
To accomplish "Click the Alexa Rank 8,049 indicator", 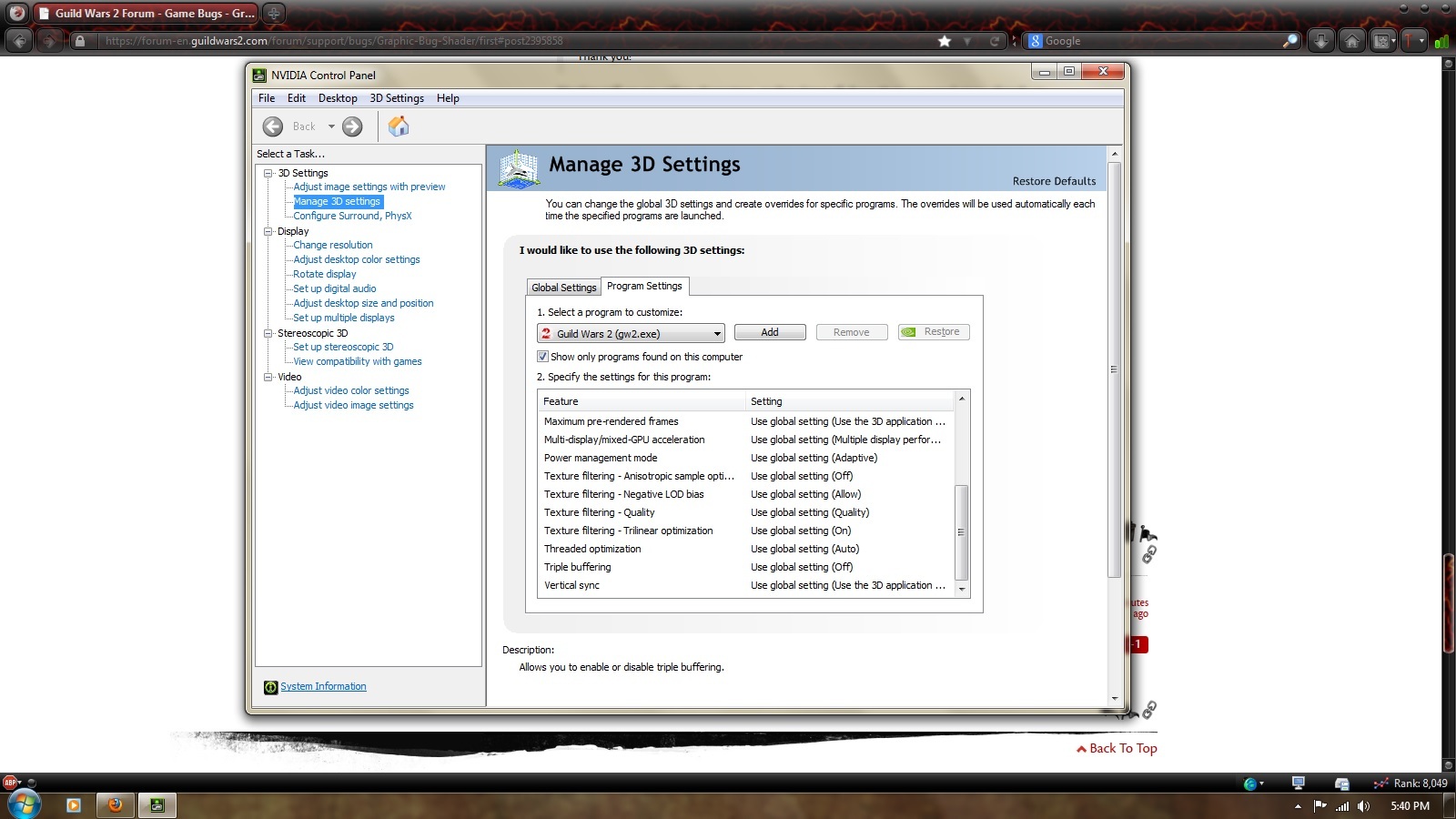I will click(1410, 784).
